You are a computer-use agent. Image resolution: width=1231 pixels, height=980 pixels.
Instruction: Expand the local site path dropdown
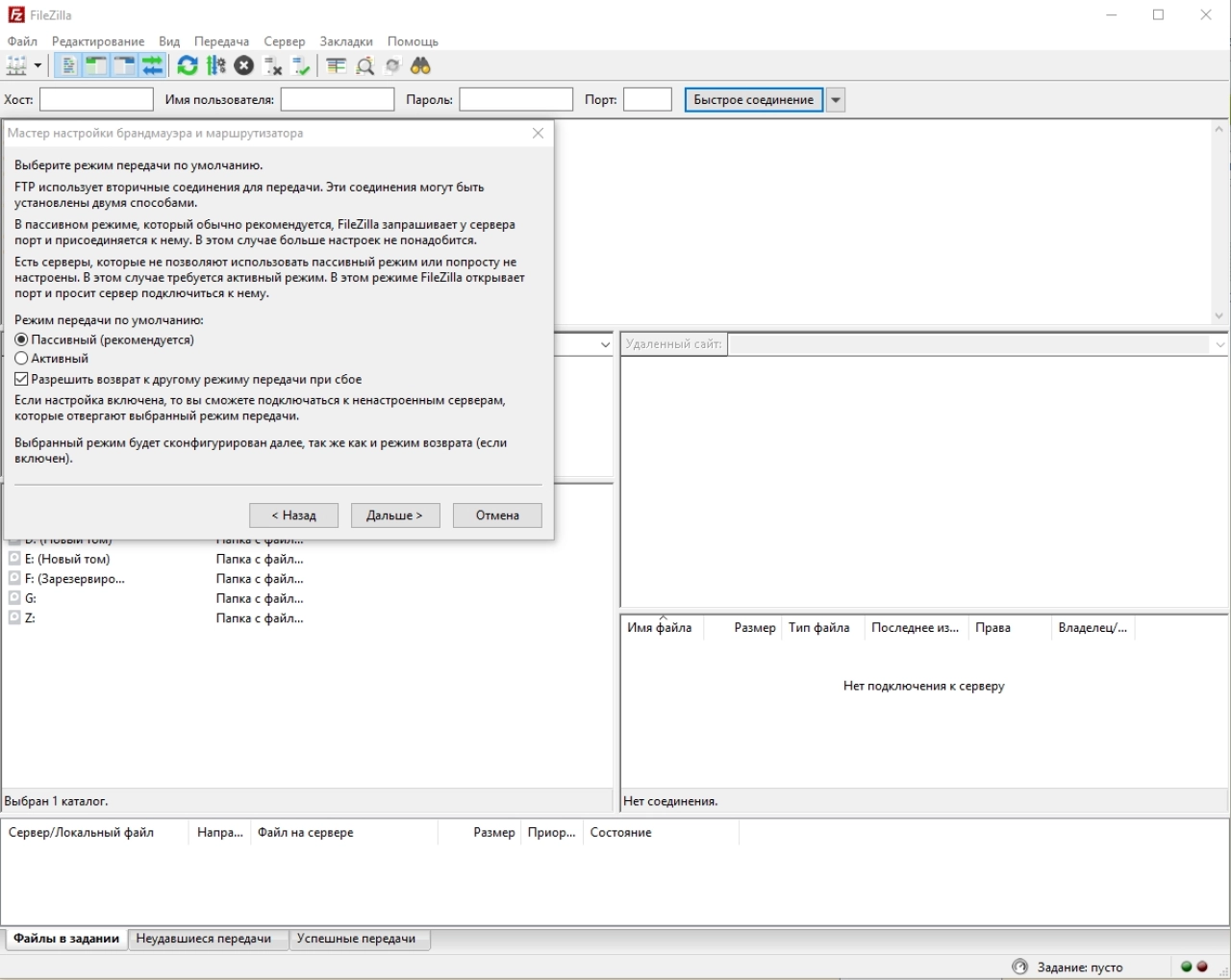point(605,344)
